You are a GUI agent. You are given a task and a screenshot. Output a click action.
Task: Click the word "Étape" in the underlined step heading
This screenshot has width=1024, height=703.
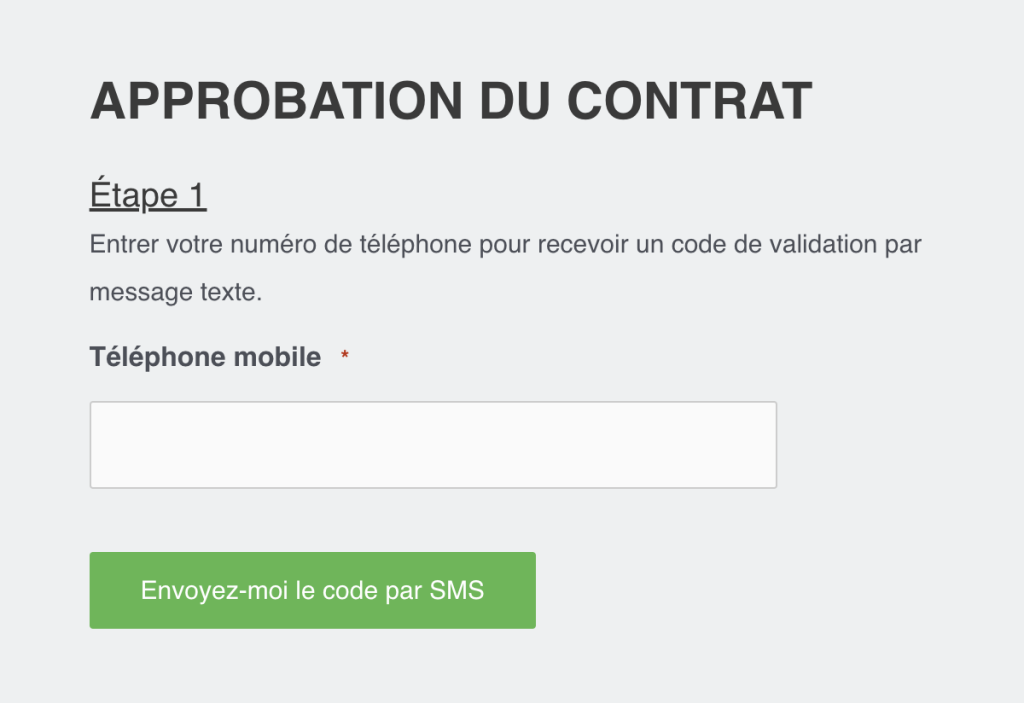click(133, 195)
